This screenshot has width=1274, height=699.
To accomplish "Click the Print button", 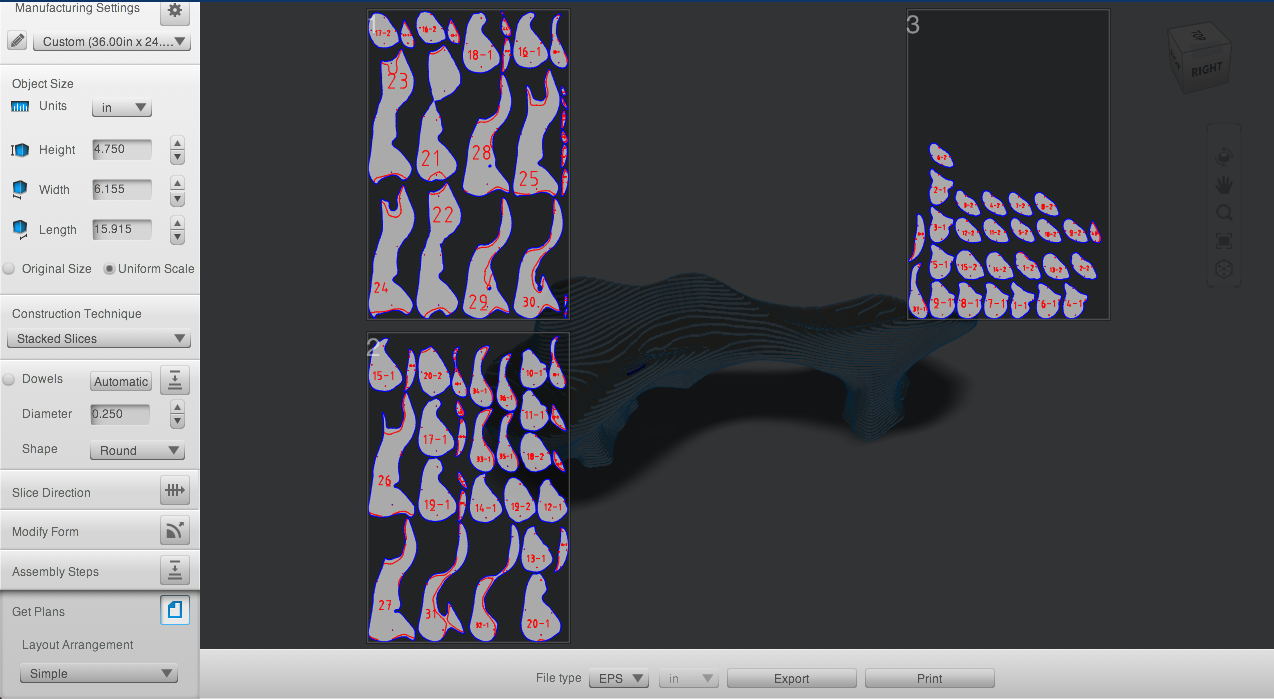I will [929, 678].
